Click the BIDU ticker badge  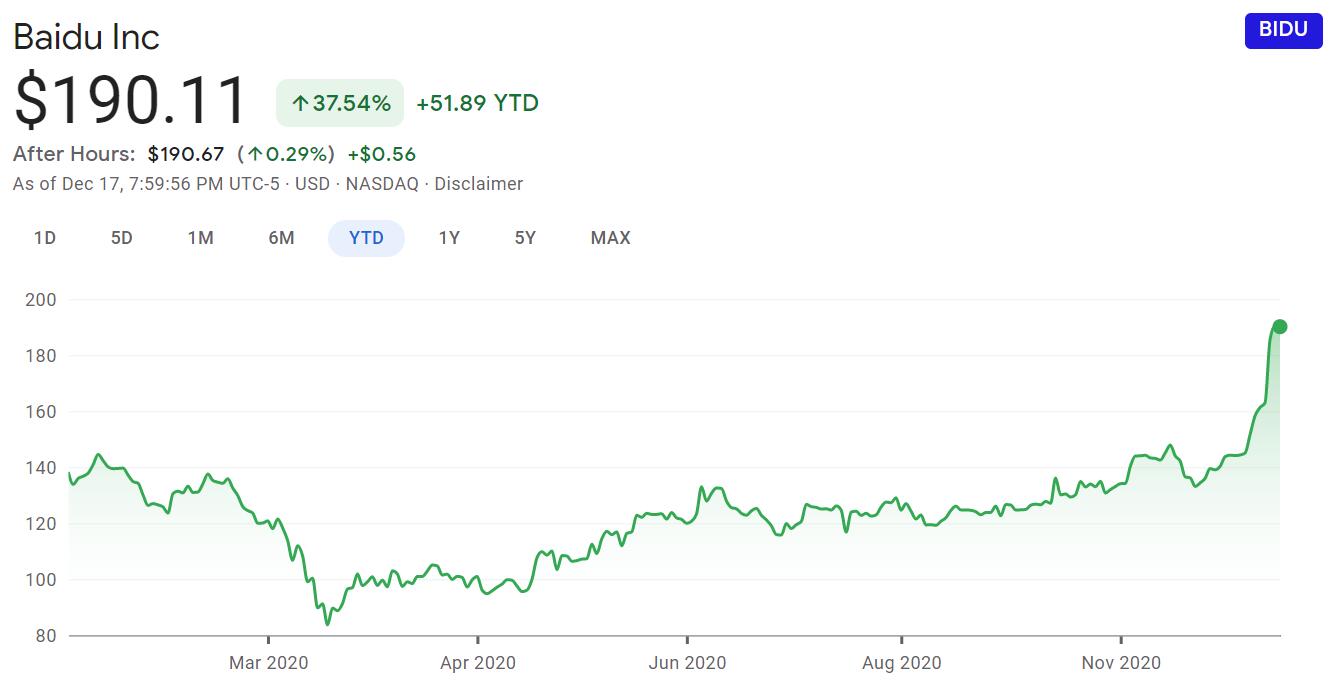click(1283, 30)
